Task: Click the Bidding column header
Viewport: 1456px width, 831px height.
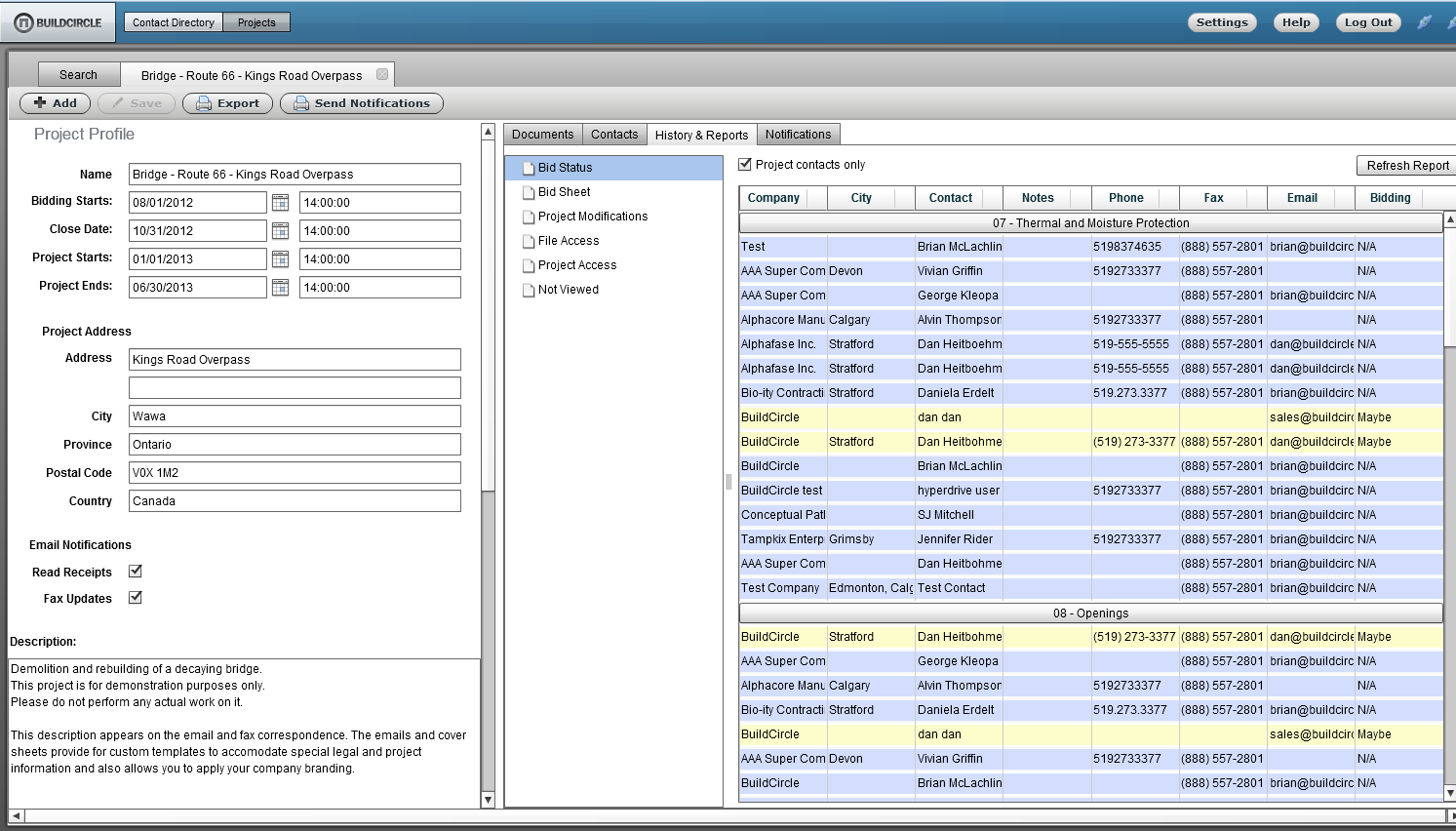Action: pos(1399,198)
